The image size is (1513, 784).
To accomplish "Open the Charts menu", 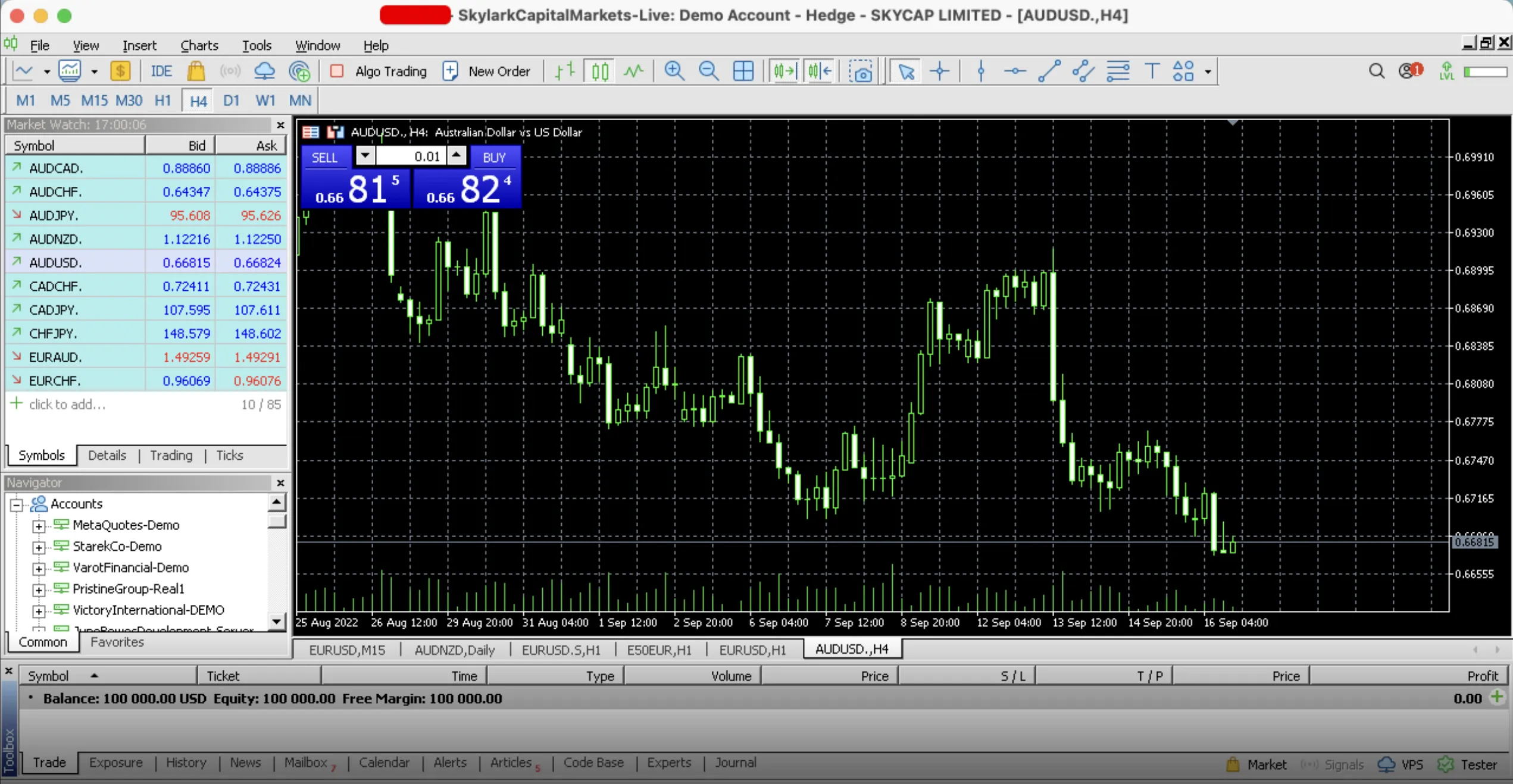I will tap(199, 45).
